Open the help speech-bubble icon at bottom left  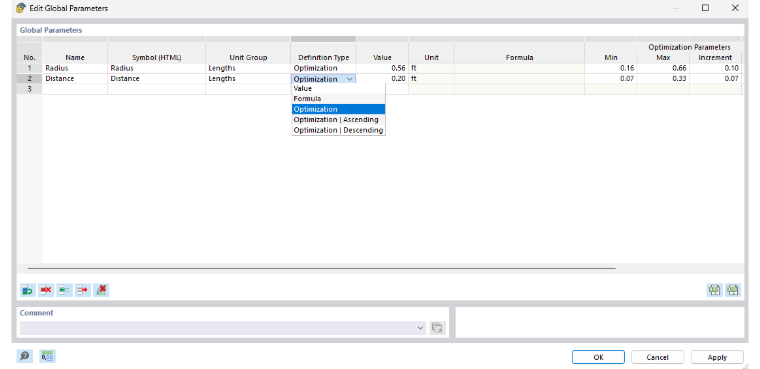[25, 356]
